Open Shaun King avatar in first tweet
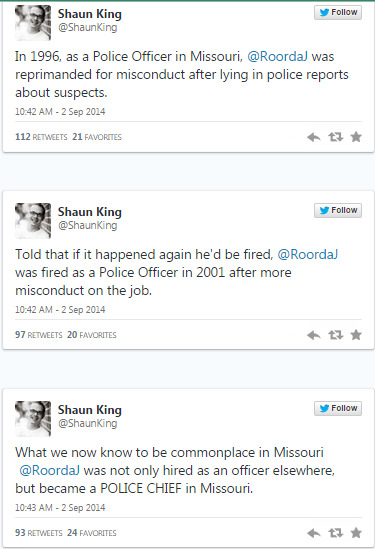Viewport: 375px width, 549px height. (33, 23)
